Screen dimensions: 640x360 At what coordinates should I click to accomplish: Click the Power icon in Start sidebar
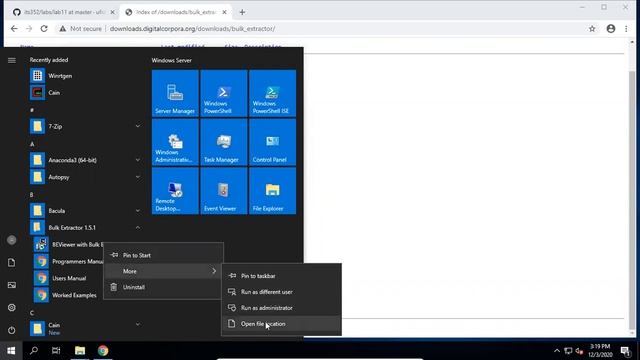[x=11, y=330]
